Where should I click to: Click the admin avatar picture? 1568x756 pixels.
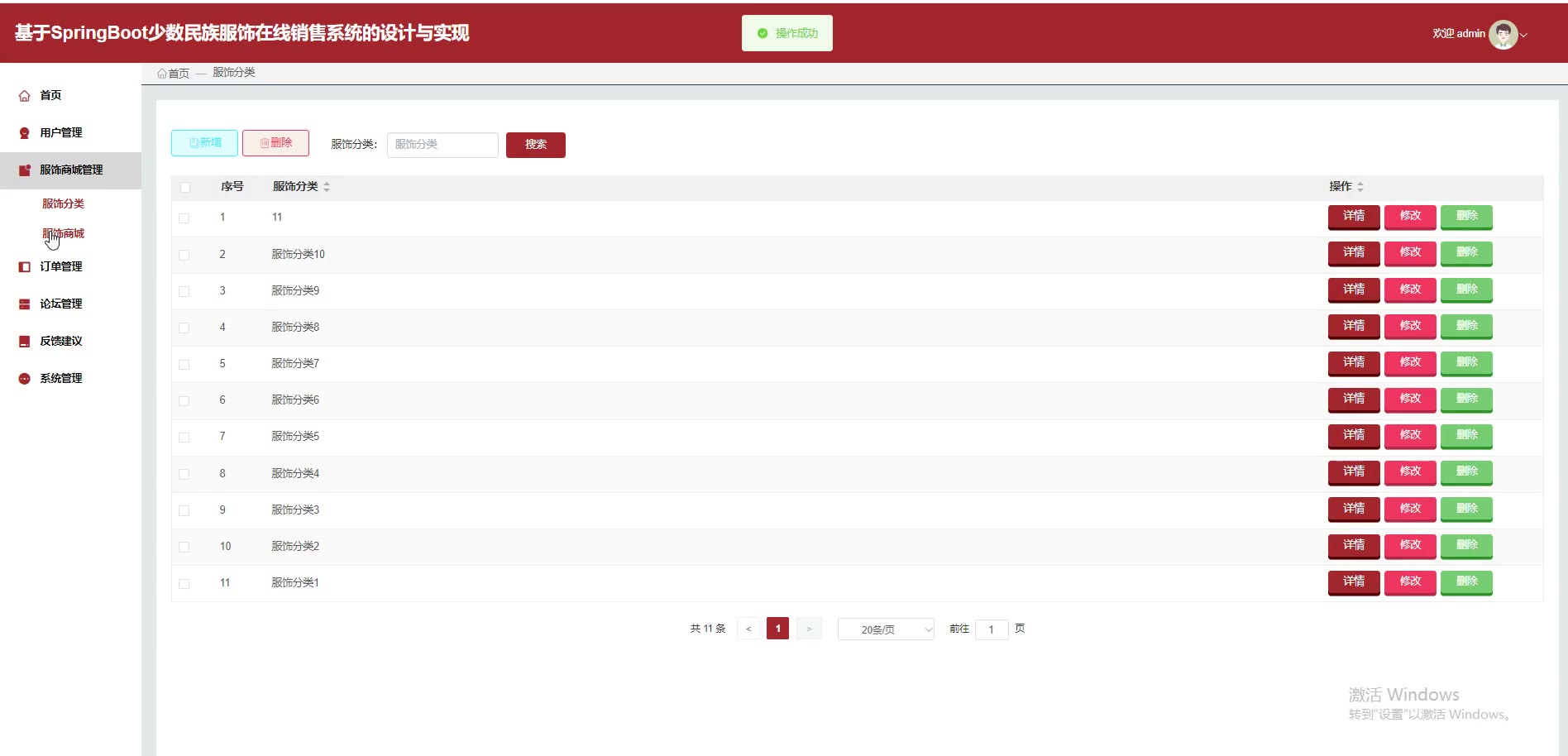click(1503, 34)
